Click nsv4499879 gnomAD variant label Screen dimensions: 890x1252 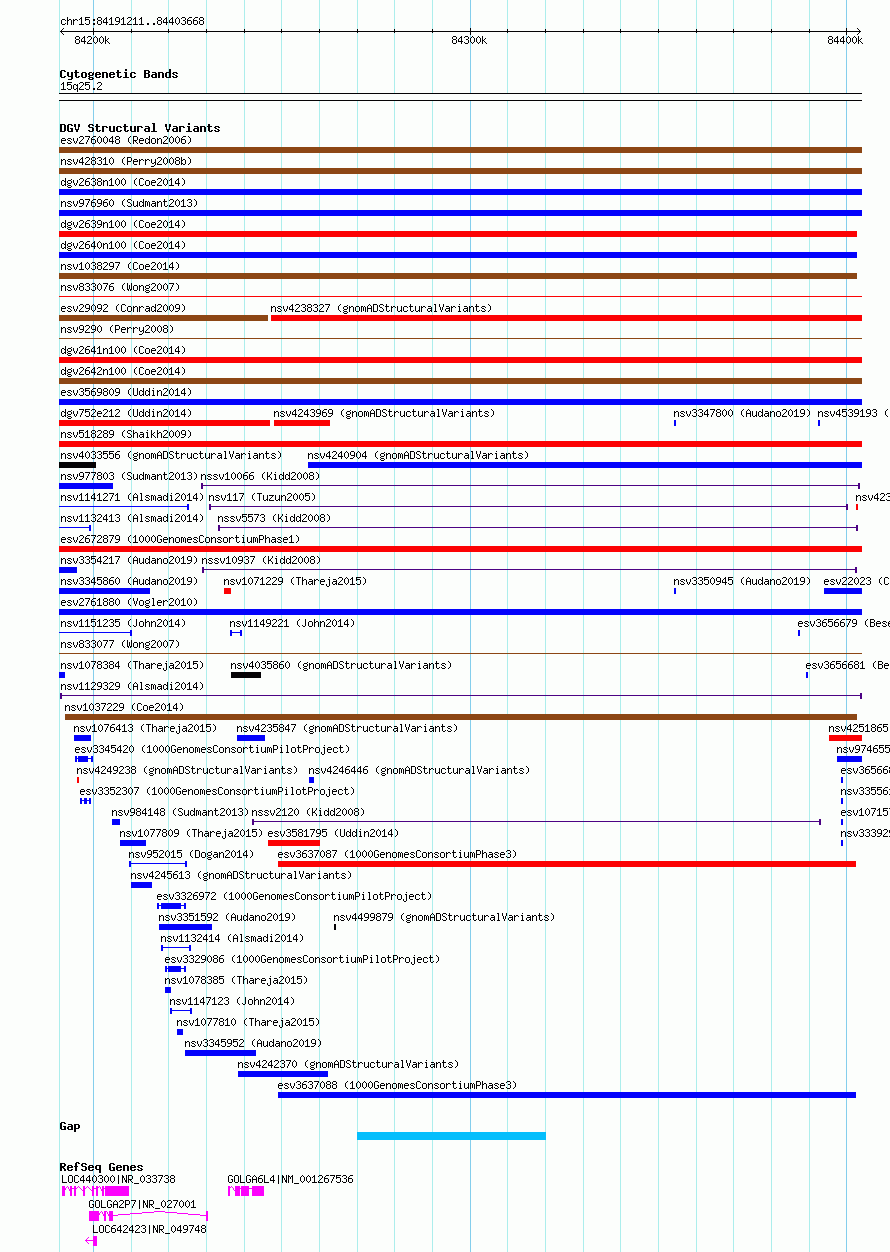444,917
